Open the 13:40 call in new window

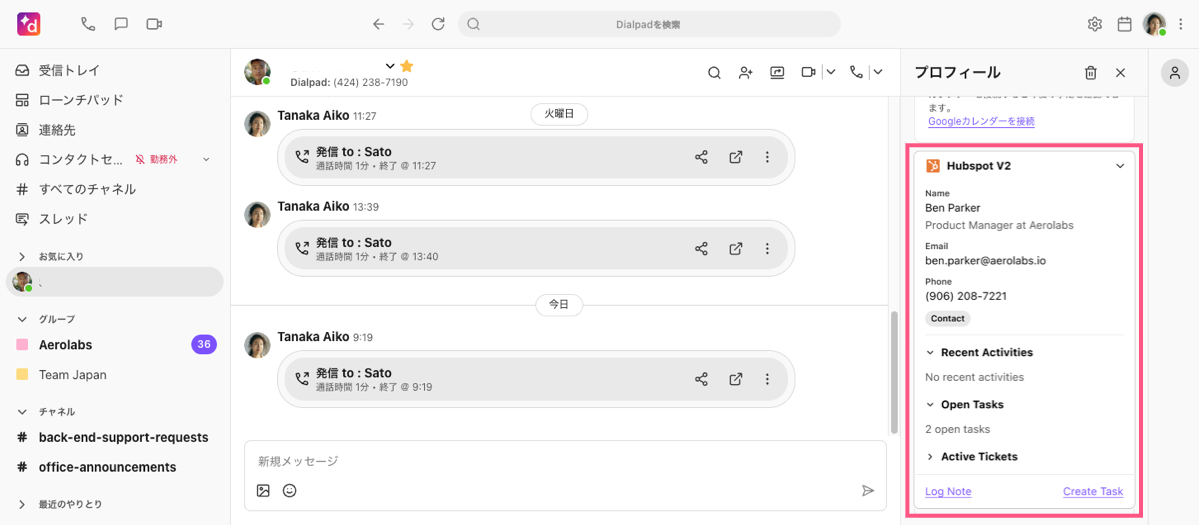tap(735, 248)
